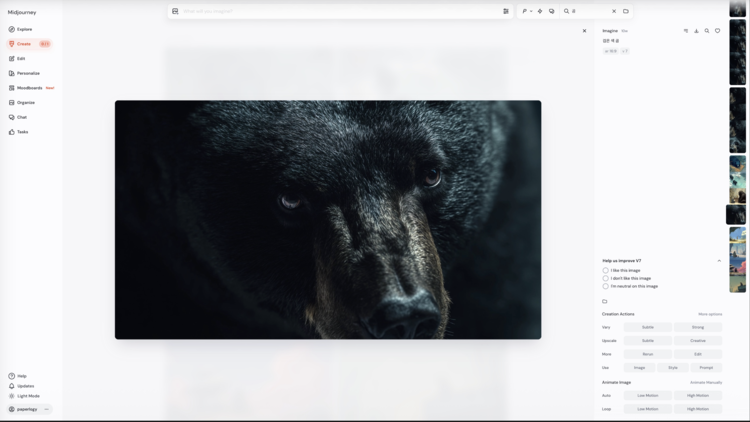Click the conversation bubbles icon in top bar
This screenshot has width=750, height=422.
551,11
